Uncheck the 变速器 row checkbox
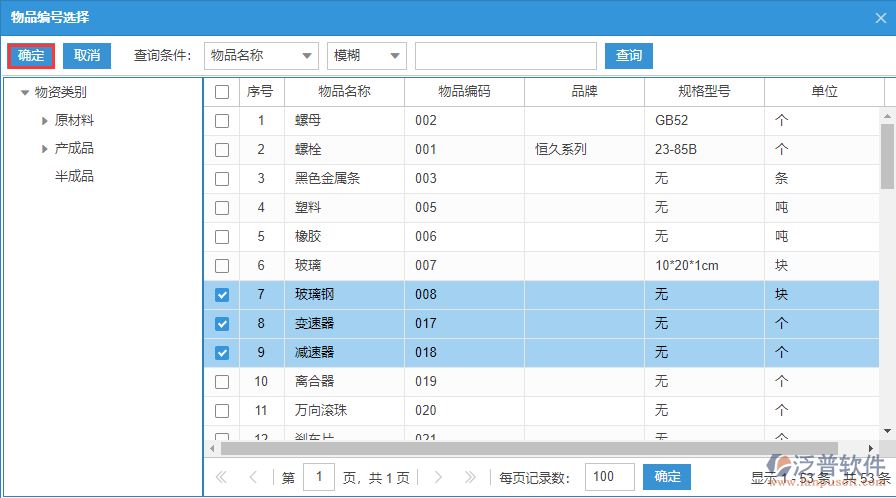Viewport: 896px width, 498px height. [x=222, y=324]
